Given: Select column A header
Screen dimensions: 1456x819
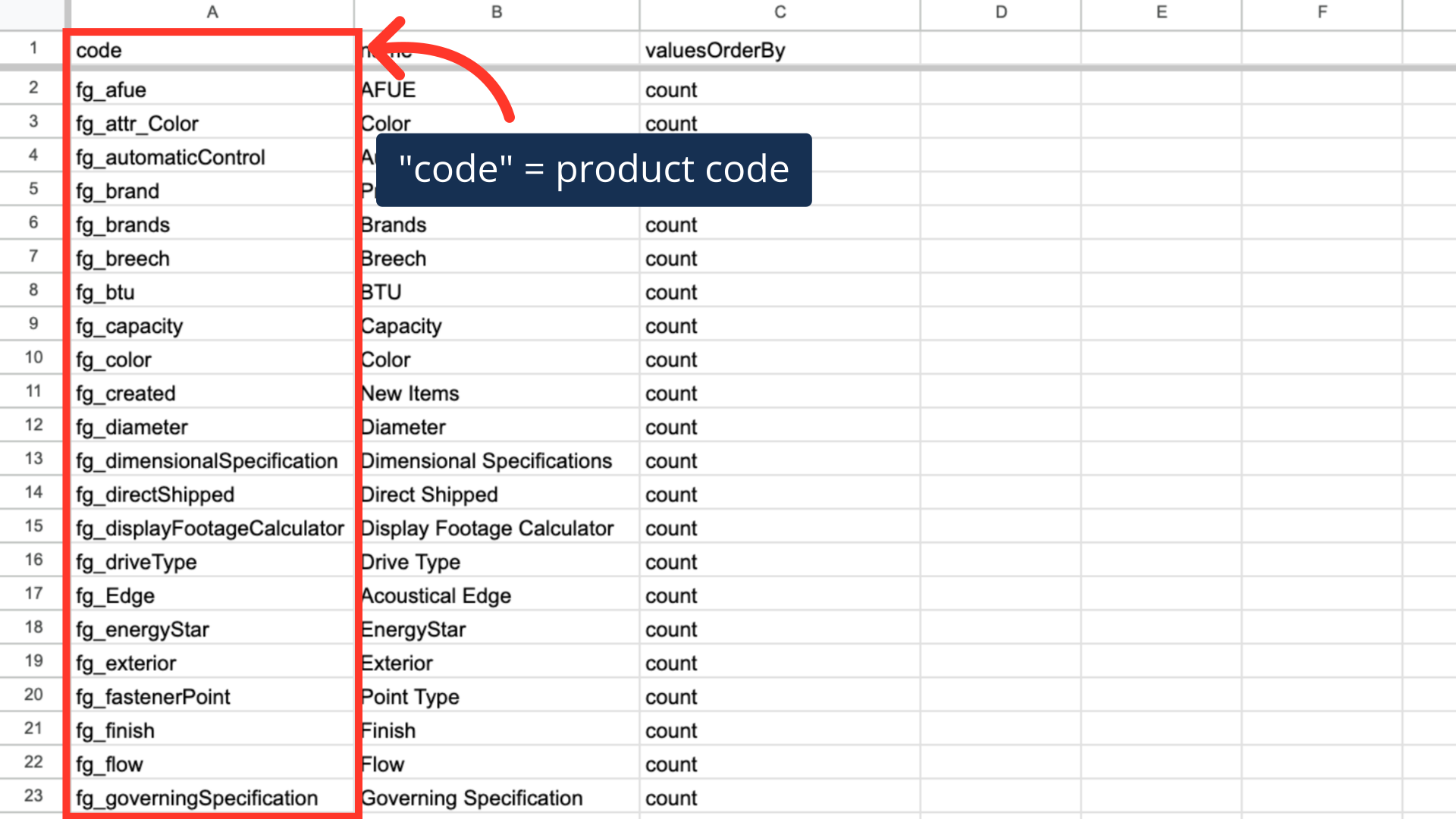Looking at the screenshot, I should [x=212, y=12].
